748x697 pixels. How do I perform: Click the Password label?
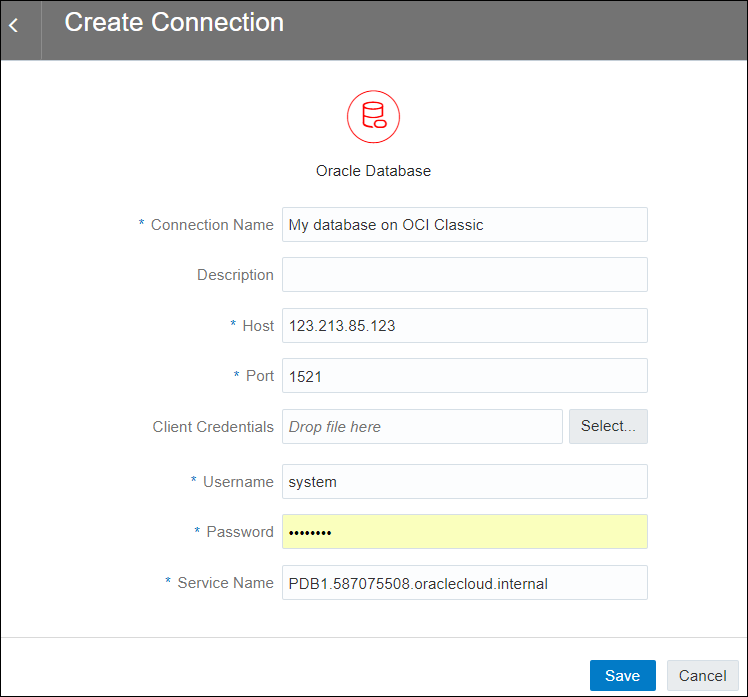click(x=240, y=532)
